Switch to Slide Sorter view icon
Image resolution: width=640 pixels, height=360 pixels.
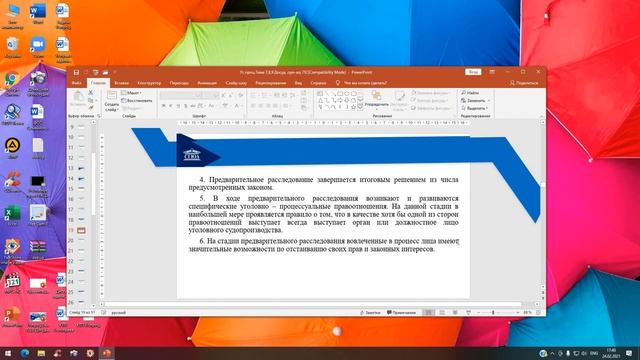442,312
